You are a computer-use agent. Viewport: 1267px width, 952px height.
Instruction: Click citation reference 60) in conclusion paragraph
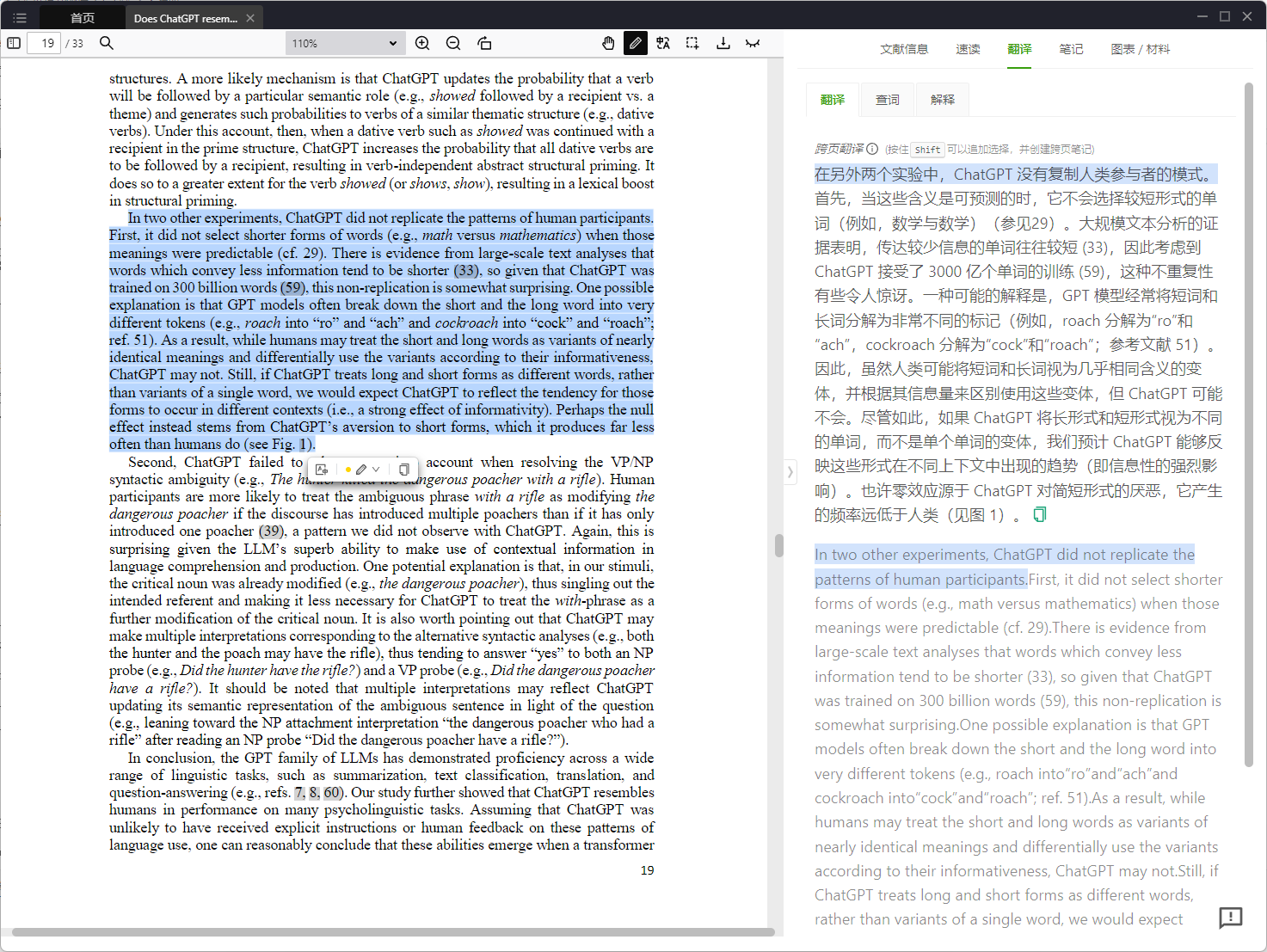[x=334, y=792]
